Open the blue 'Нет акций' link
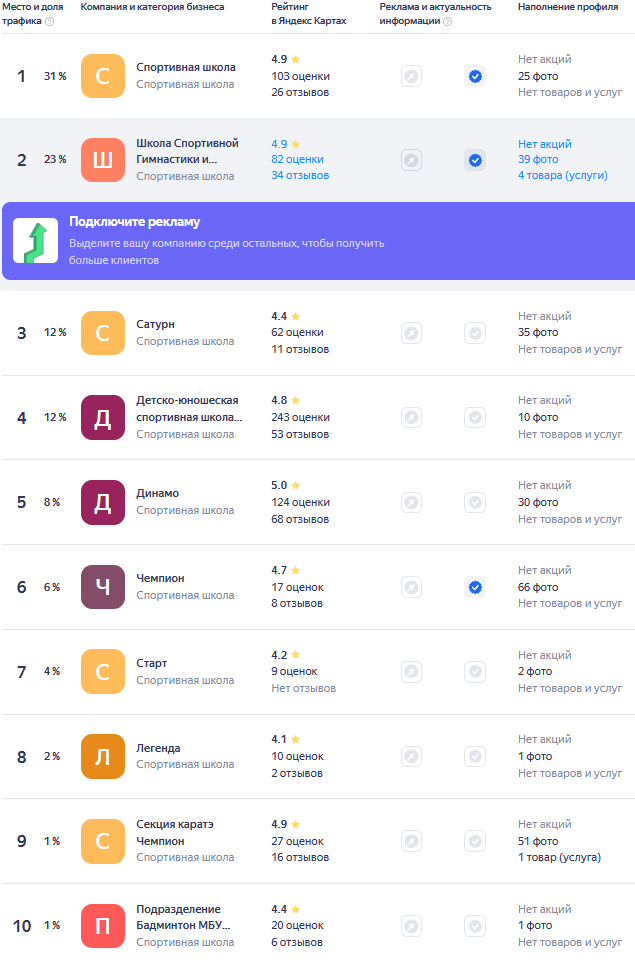The height and width of the screenshot is (965, 635). [545, 144]
